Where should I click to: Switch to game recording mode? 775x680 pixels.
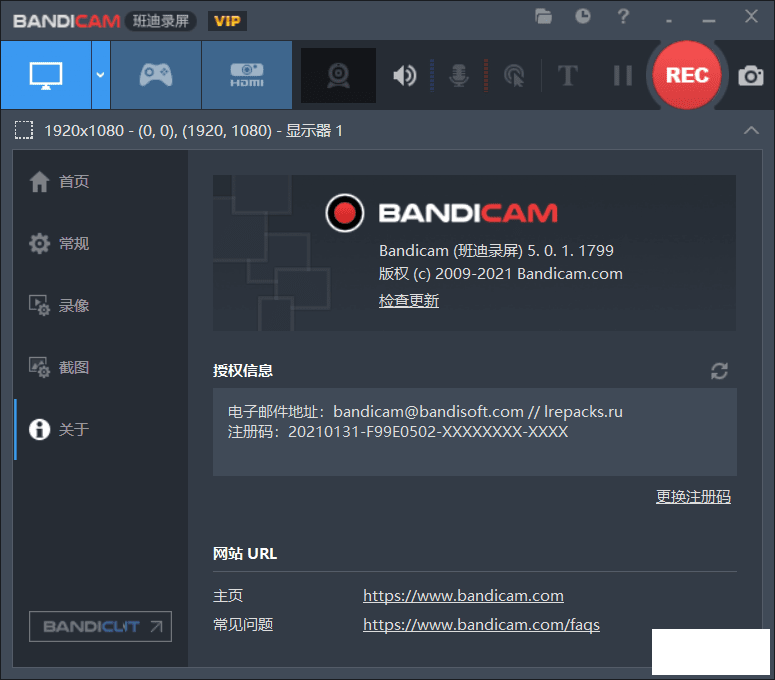point(156,75)
